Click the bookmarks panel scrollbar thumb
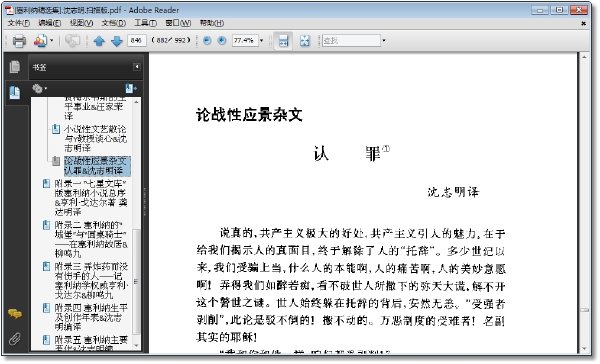 (x=136, y=282)
